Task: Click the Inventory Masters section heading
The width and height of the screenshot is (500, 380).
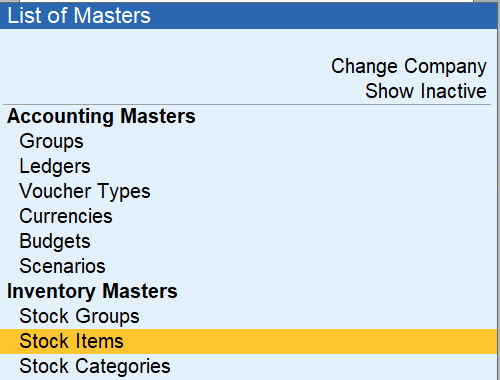Action: (x=92, y=291)
